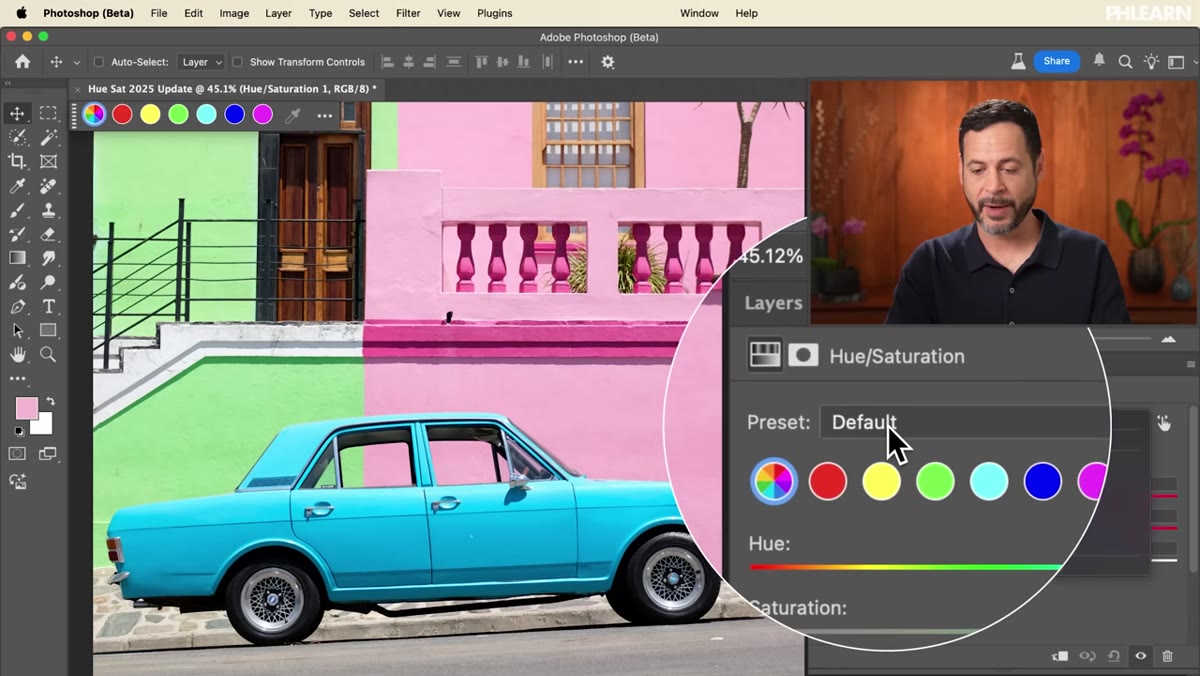
Task: Select the Dodge tool
Action: [x=48, y=282]
